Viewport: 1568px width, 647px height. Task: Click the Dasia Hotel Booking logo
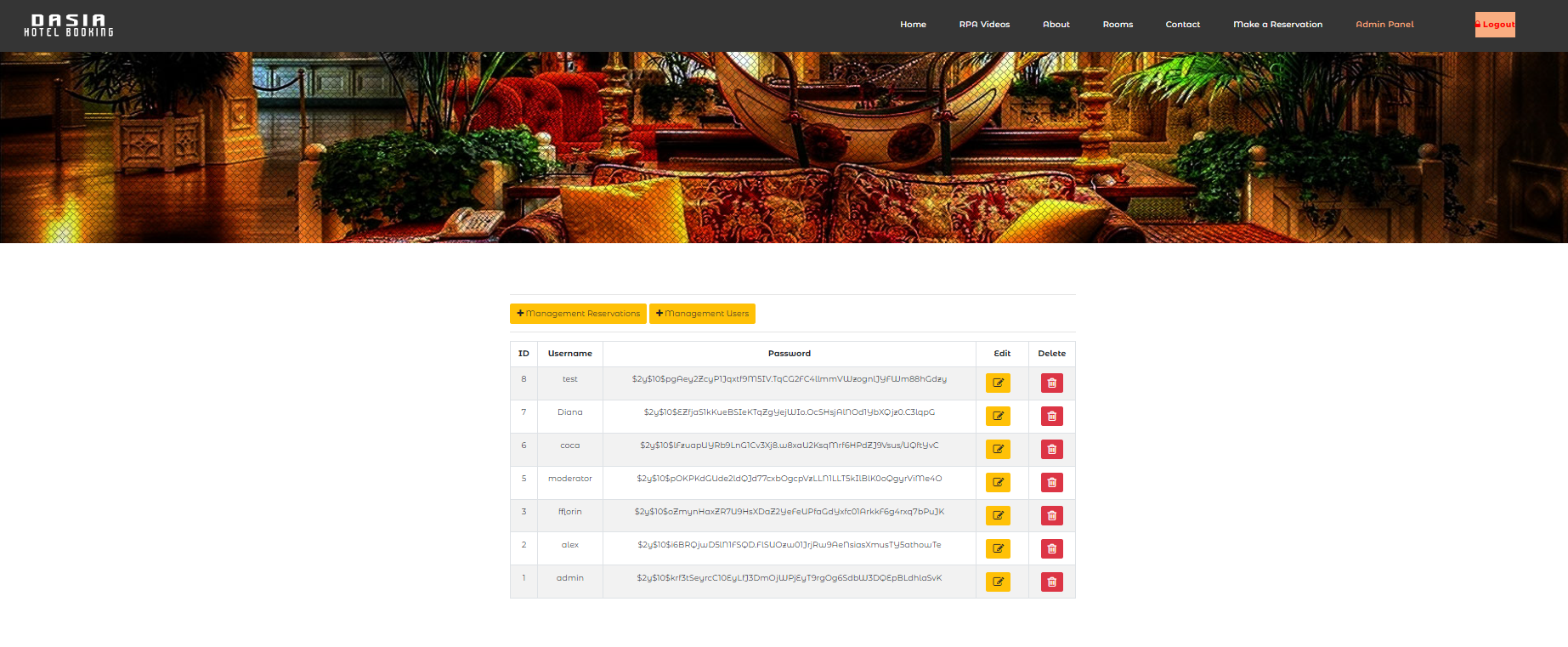tap(69, 26)
